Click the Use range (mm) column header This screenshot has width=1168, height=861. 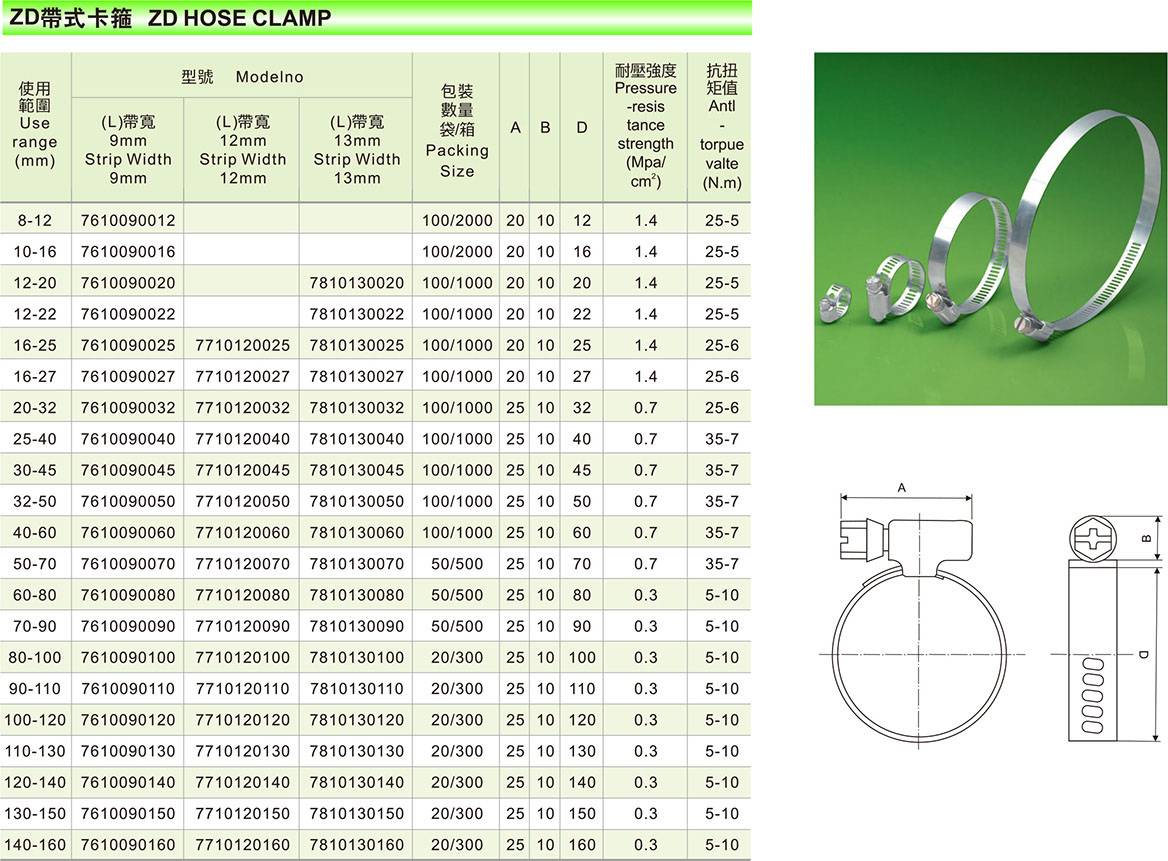(x=35, y=125)
